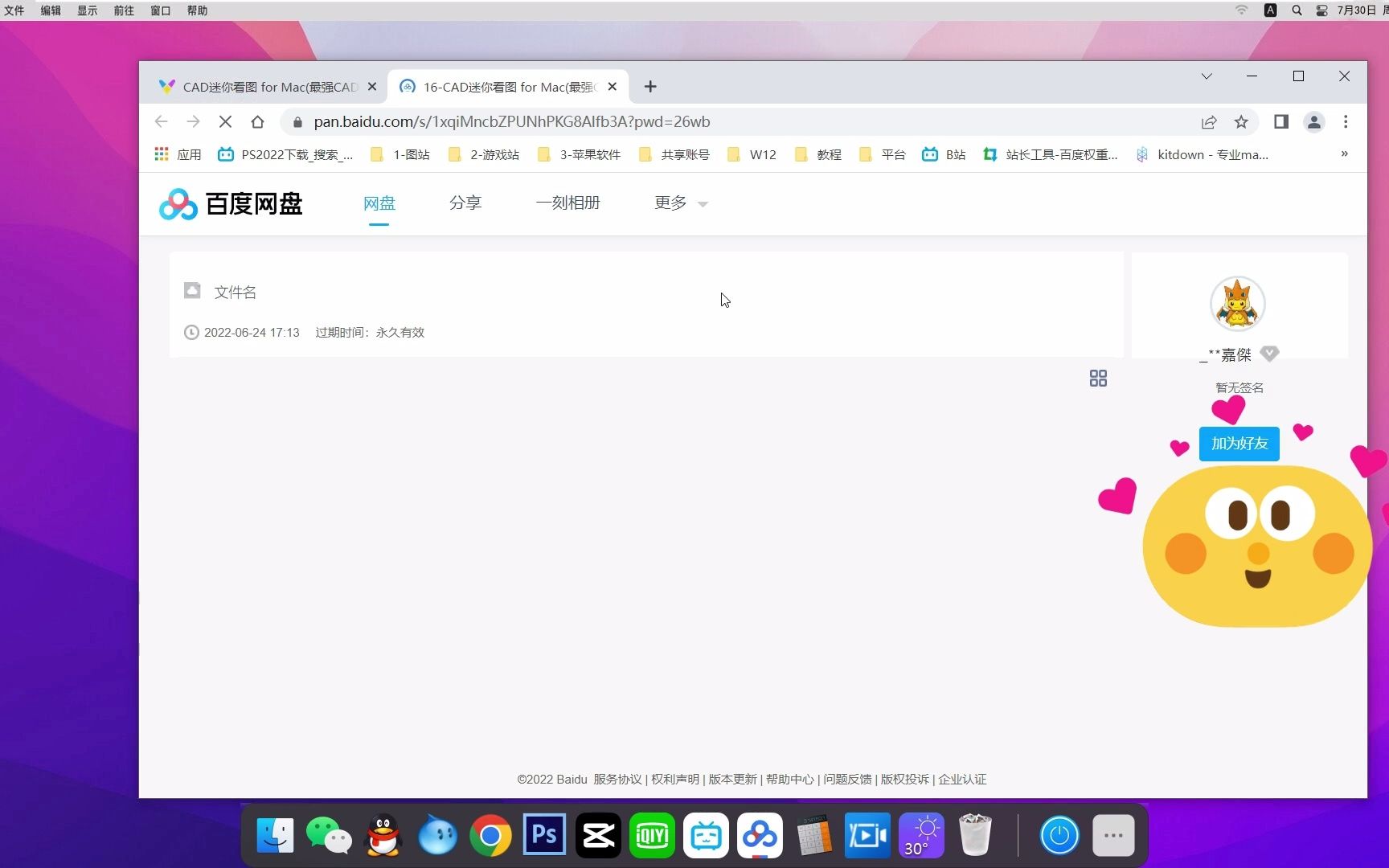Open the 帮助 menu in the menu bar
Viewport: 1389px width, 868px height.
[x=195, y=10]
